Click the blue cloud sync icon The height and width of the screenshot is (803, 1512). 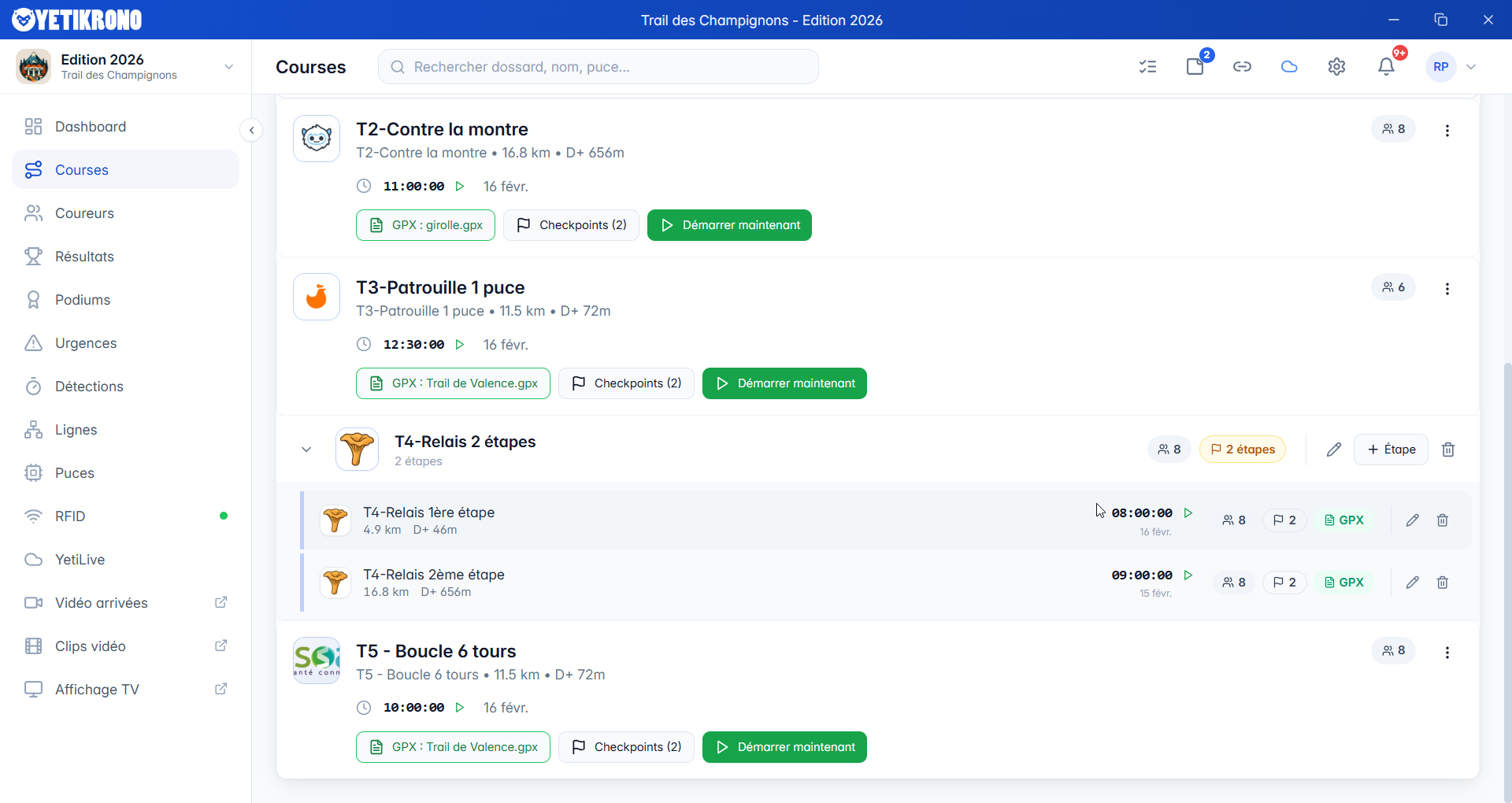coord(1289,66)
